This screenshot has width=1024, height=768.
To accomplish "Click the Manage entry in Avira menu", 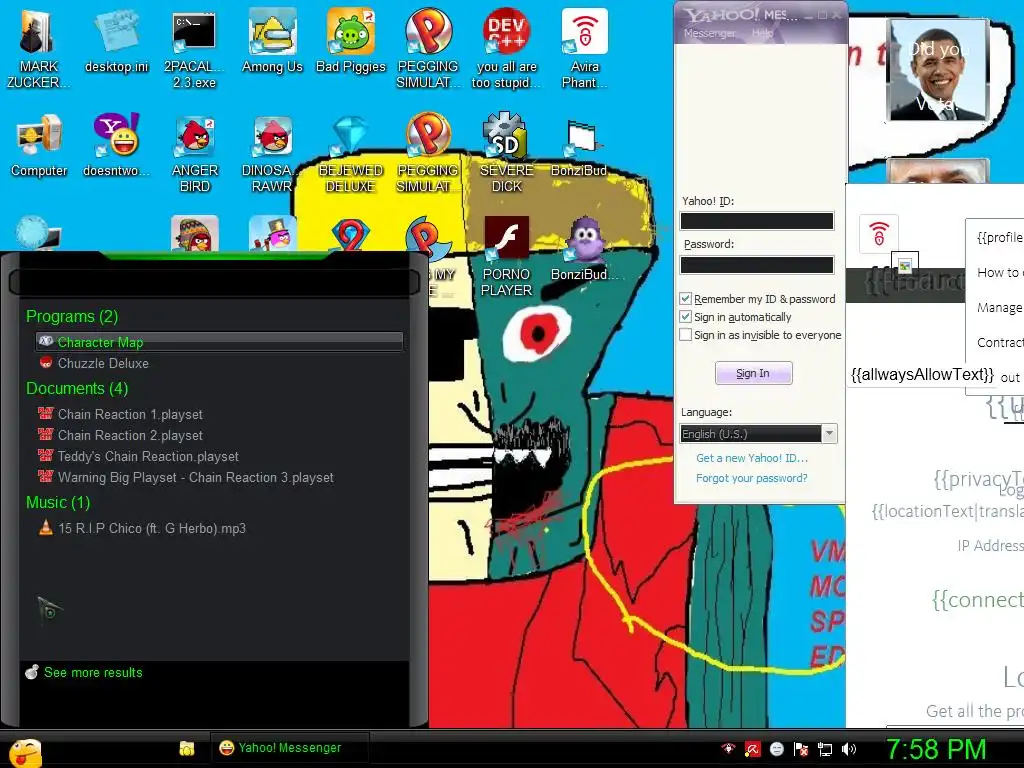I will click(999, 307).
